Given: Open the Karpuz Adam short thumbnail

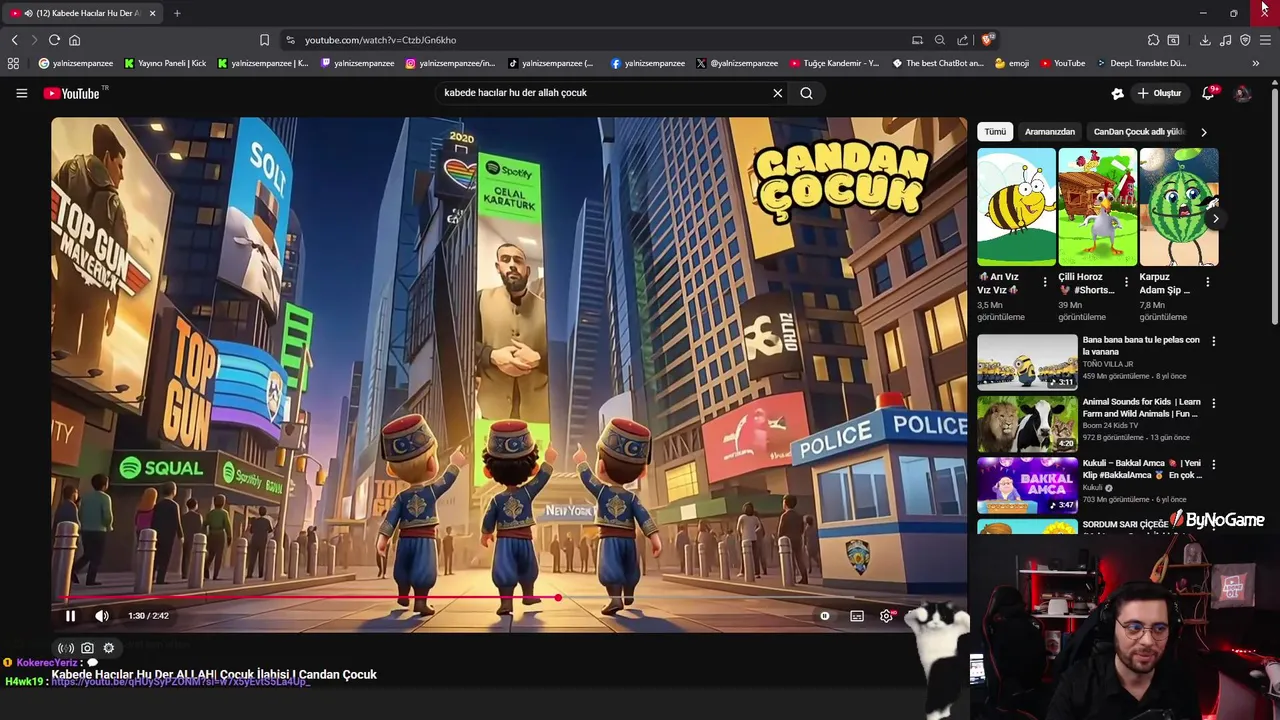Looking at the screenshot, I should [x=1178, y=207].
